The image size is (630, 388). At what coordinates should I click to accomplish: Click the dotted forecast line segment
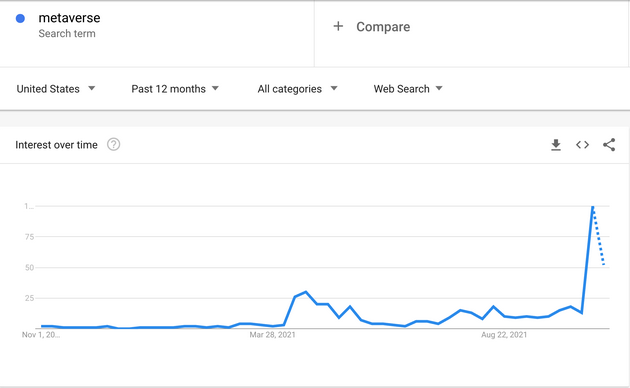(x=599, y=237)
